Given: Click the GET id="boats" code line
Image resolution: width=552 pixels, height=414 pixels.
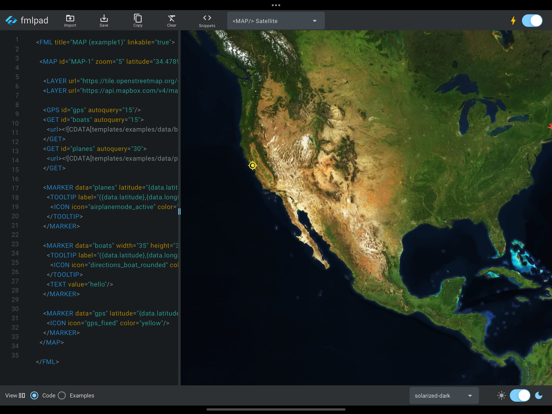Looking at the screenshot, I should 93,120.
